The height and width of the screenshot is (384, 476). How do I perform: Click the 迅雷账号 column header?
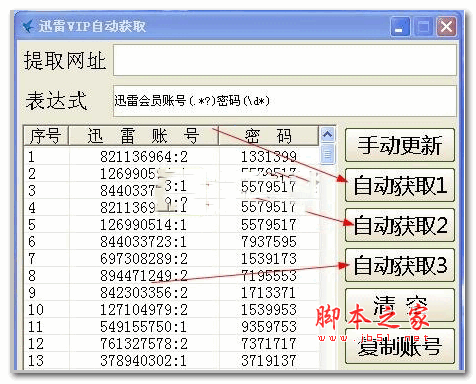pyautogui.click(x=143, y=136)
